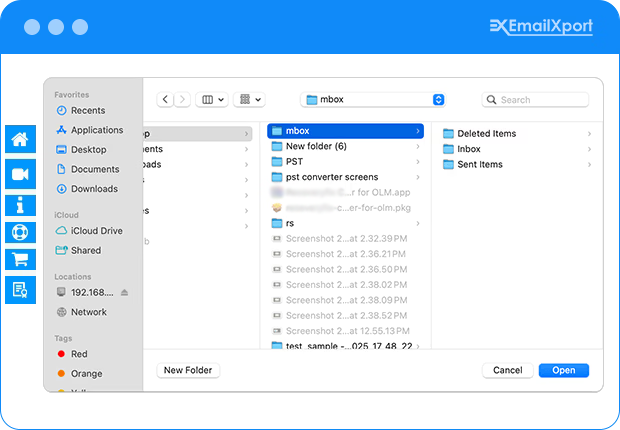Viewport: 620px width, 430px height.
Task: Click Screenshot at 12.55.13 PM file
Action: (x=346, y=331)
